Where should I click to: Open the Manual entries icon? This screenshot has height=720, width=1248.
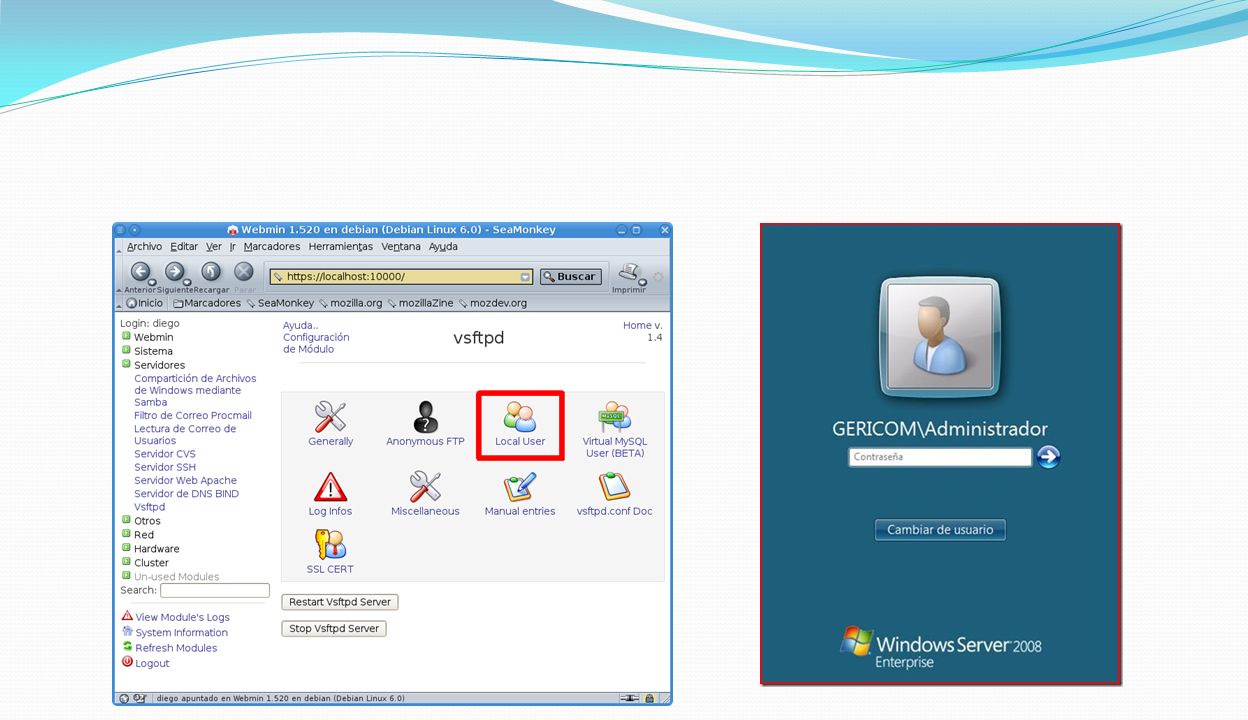(x=520, y=487)
